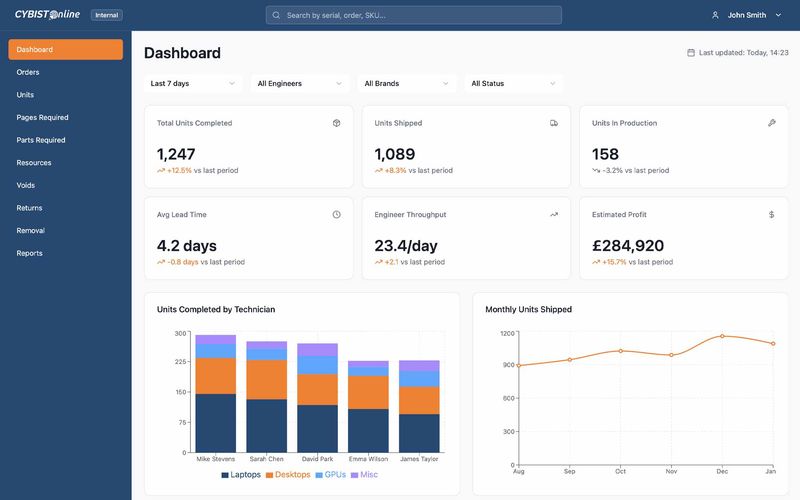800x500 pixels.
Task: Toggle the Desktops legend swatch
Action: (x=269, y=475)
